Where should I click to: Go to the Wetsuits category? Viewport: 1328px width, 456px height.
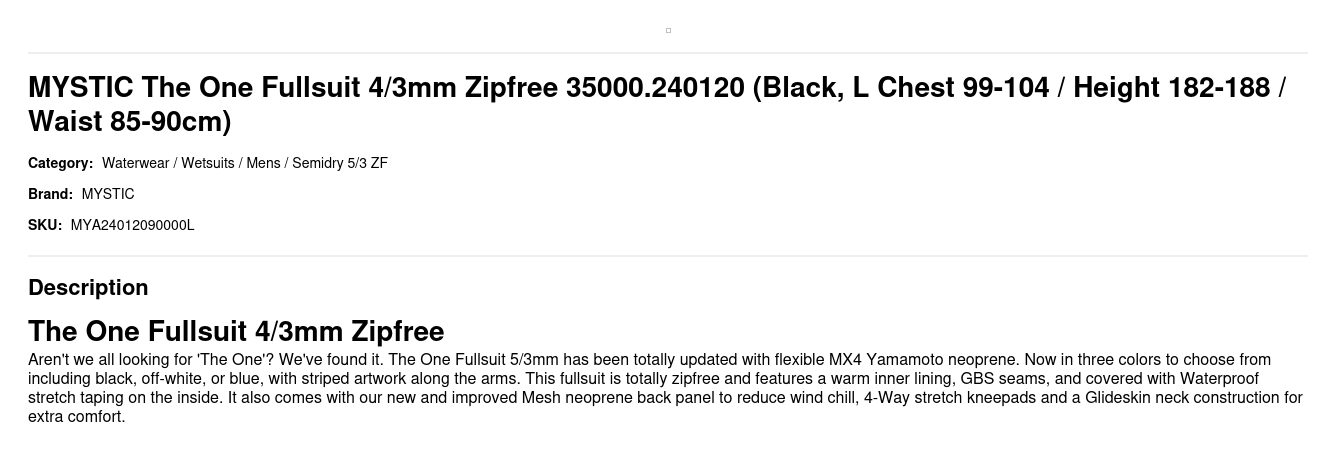pyautogui.click(x=207, y=163)
